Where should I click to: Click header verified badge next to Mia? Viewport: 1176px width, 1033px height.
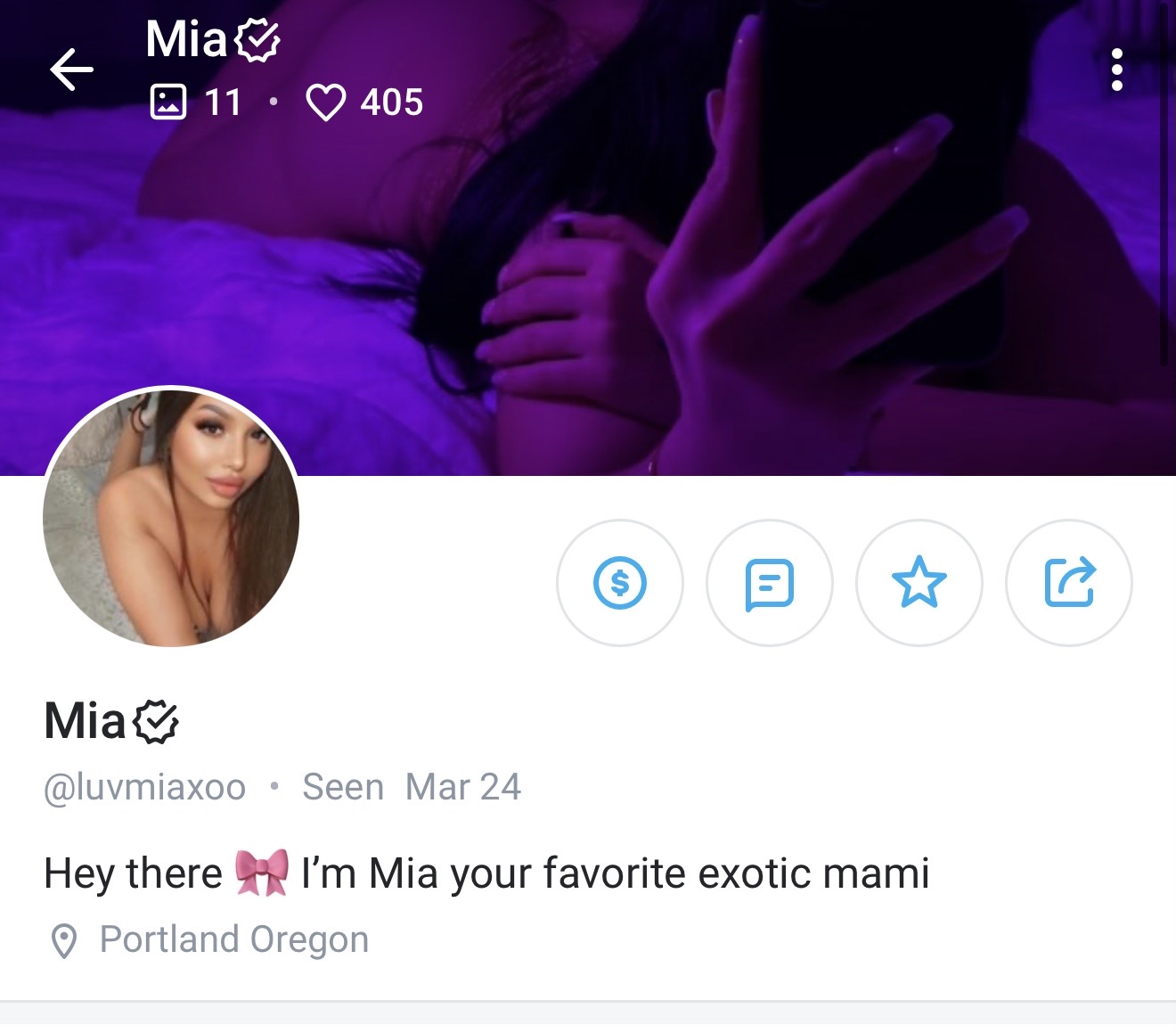[257, 40]
